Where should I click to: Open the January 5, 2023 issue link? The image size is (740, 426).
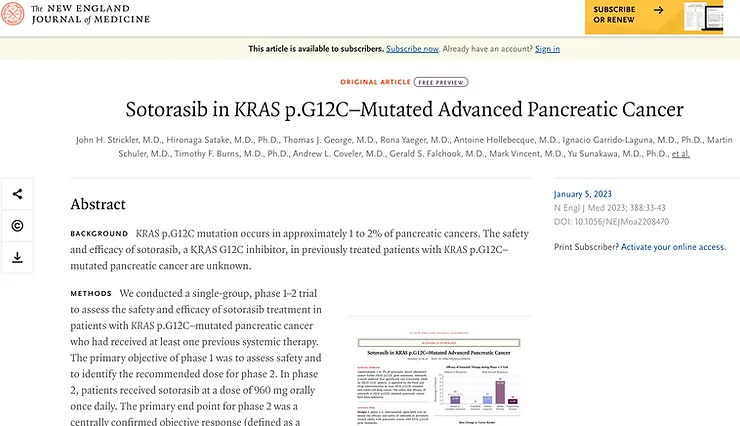point(582,194)
